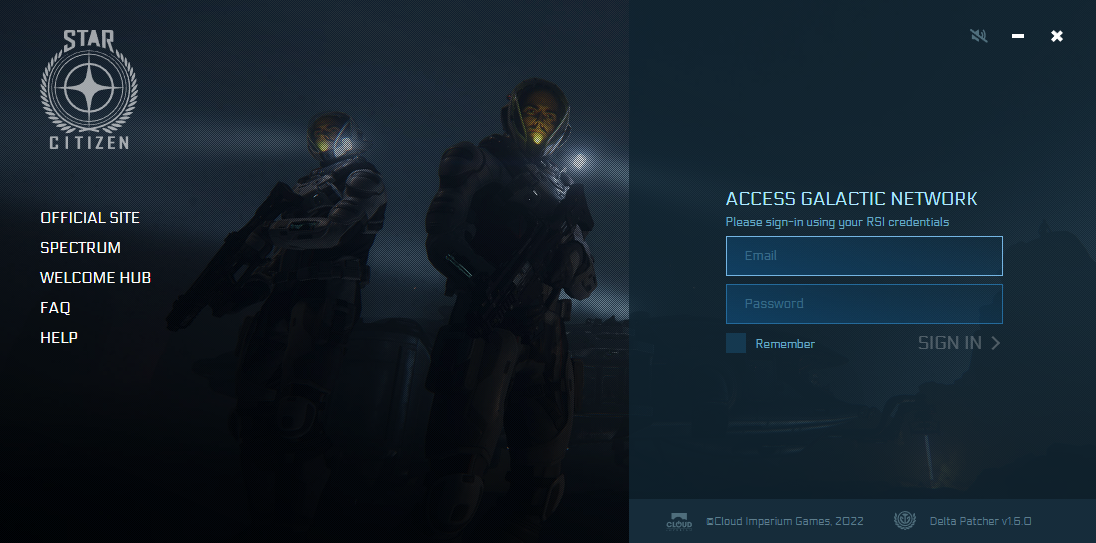Click the Remember label text
Image resolution: width=1096 pixels, height=543 pixels.
[x=785, y=344]
